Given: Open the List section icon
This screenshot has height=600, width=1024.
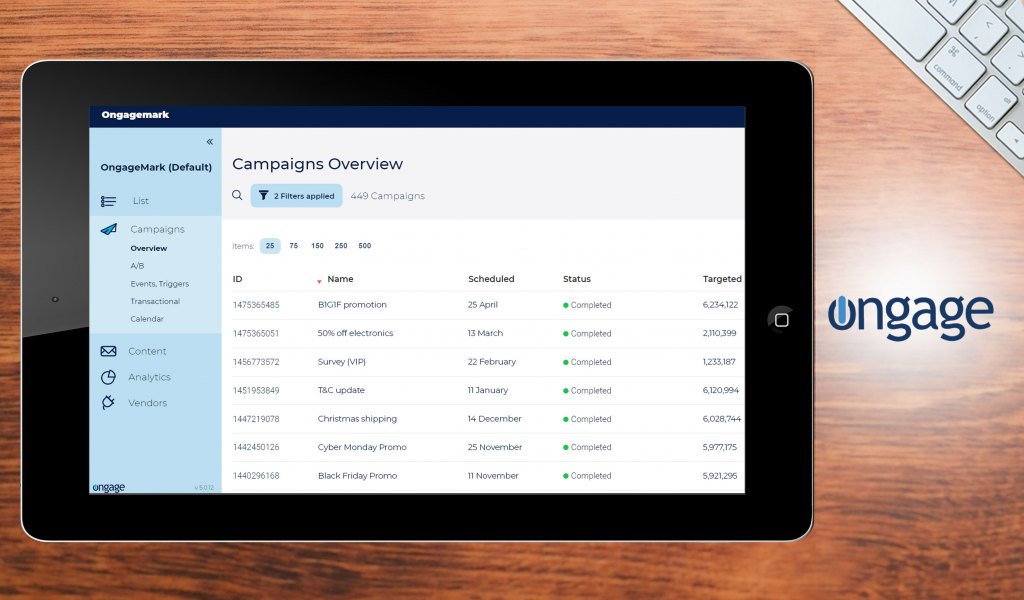Looking at the screenshot, I should (109, 201).
